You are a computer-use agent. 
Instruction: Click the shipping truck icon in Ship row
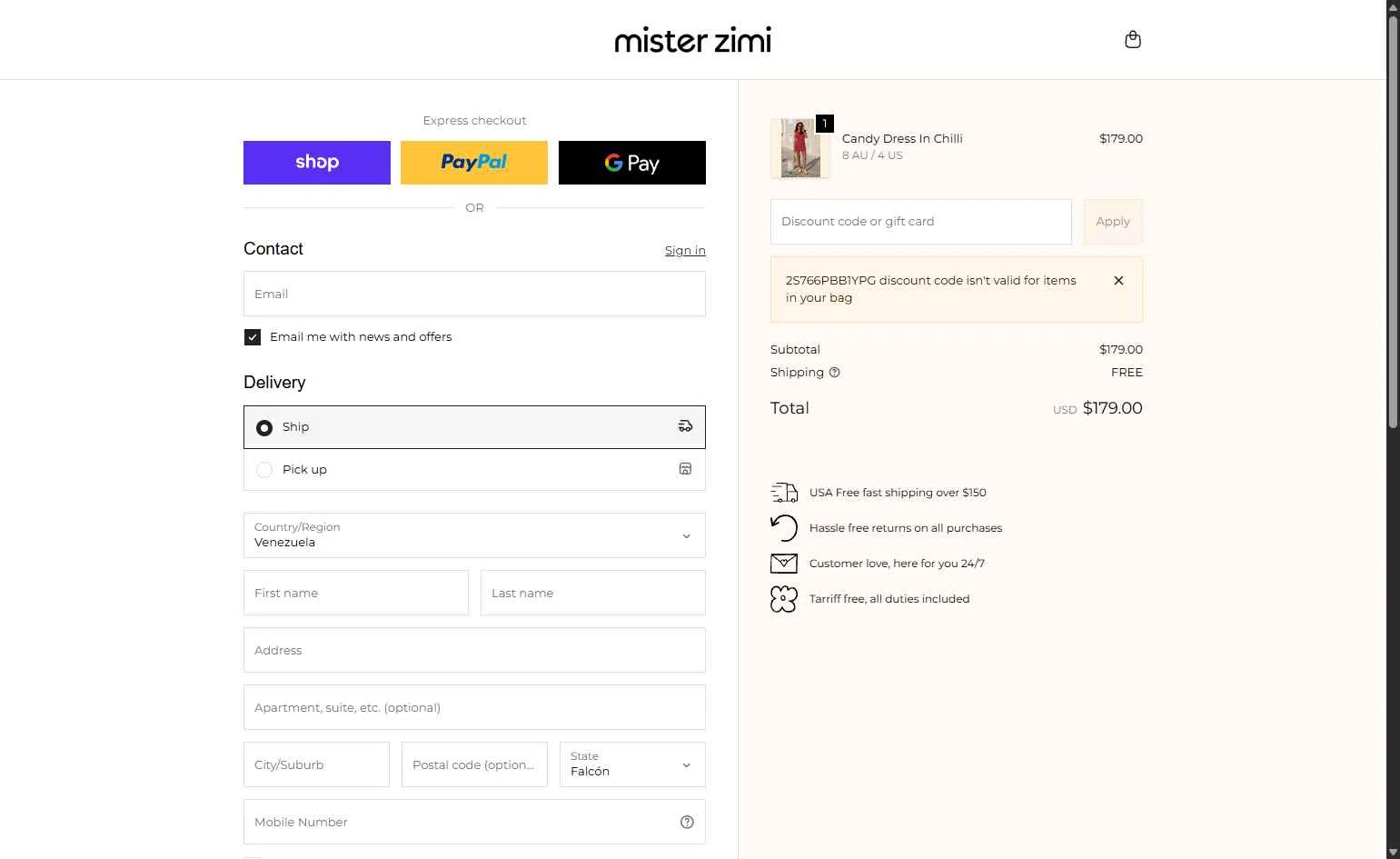(685, 426)
